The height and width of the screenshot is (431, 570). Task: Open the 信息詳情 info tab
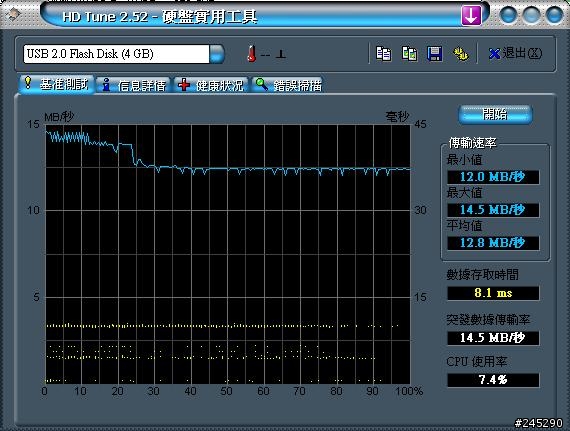[133, 85]
